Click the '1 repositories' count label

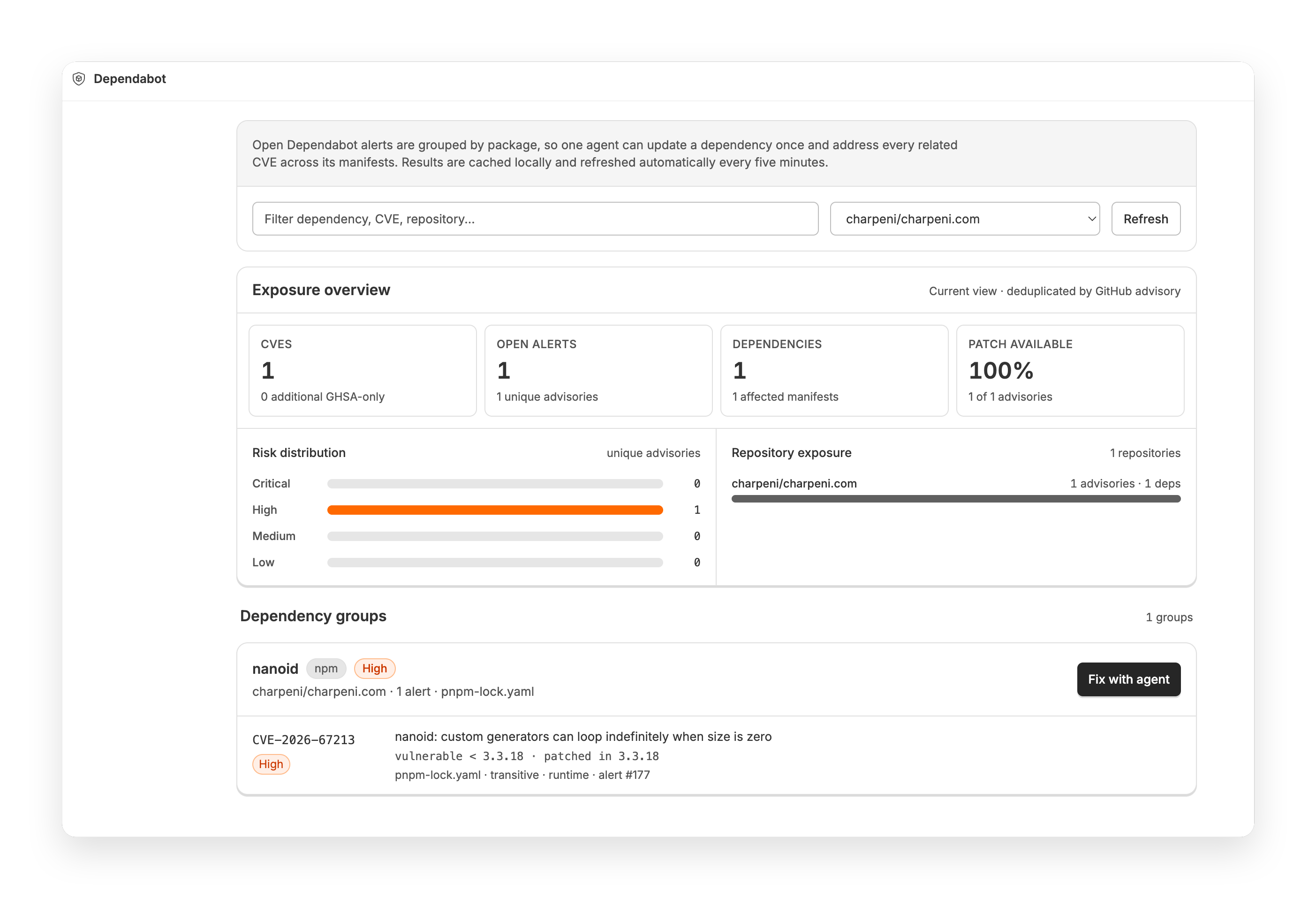point(1145,453)
